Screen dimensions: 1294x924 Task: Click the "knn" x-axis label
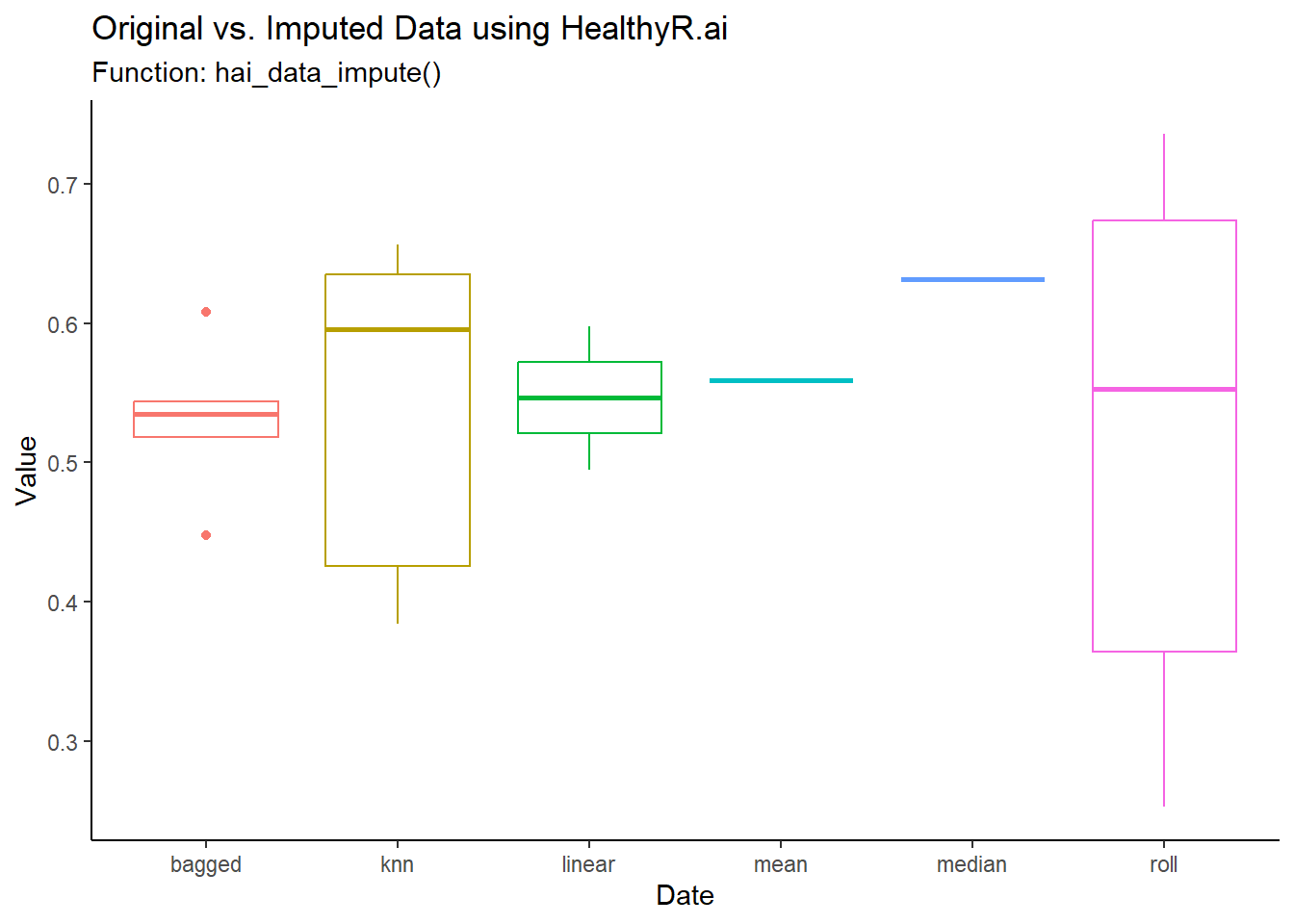pyautogui.click(x=398, y=864)
